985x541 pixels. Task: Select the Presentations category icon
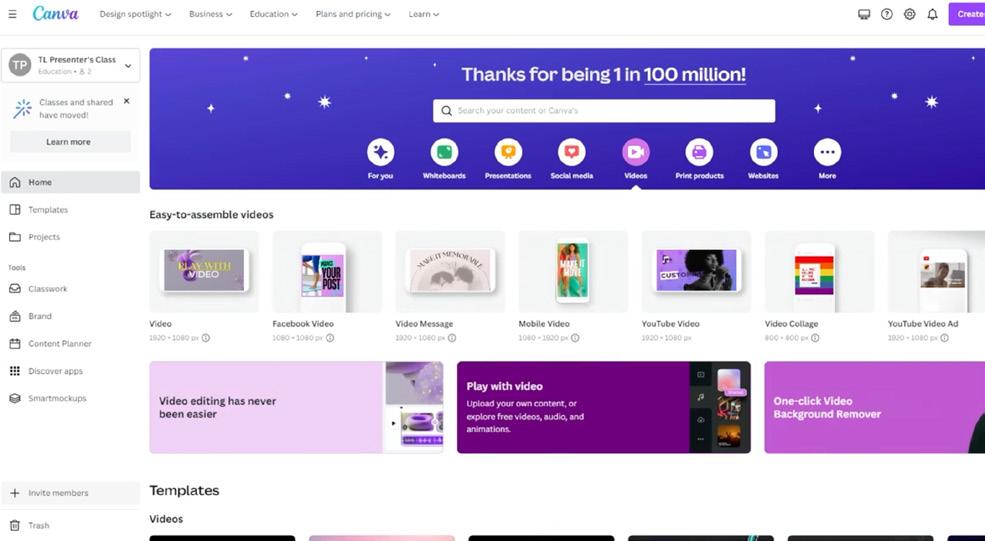coord(508,152)
